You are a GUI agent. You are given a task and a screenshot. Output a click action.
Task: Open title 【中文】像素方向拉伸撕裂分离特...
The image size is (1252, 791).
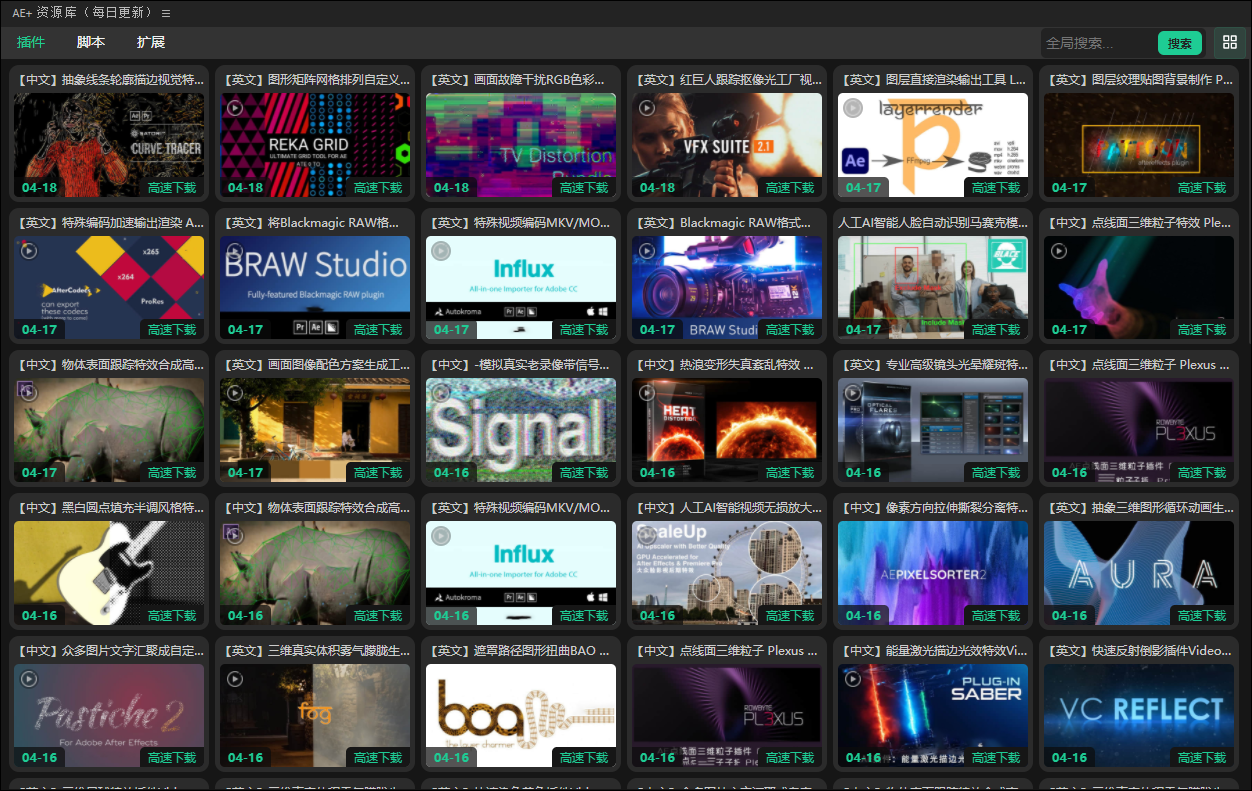pyautogui.click(x=933, y=508)
